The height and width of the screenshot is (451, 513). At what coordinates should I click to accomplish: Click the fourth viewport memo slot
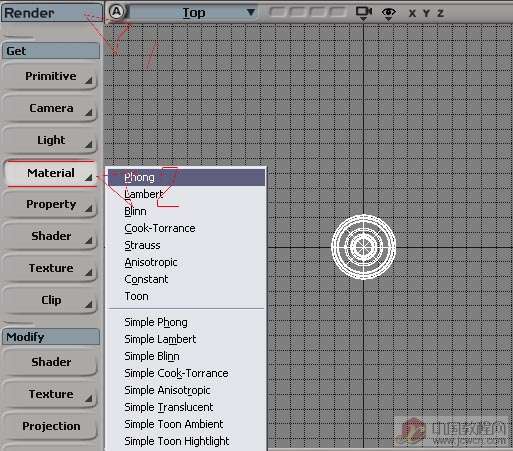[x=338, y=12]
